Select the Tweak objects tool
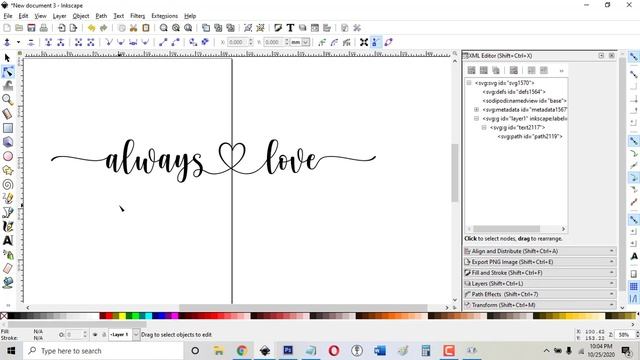 (7, 86)
